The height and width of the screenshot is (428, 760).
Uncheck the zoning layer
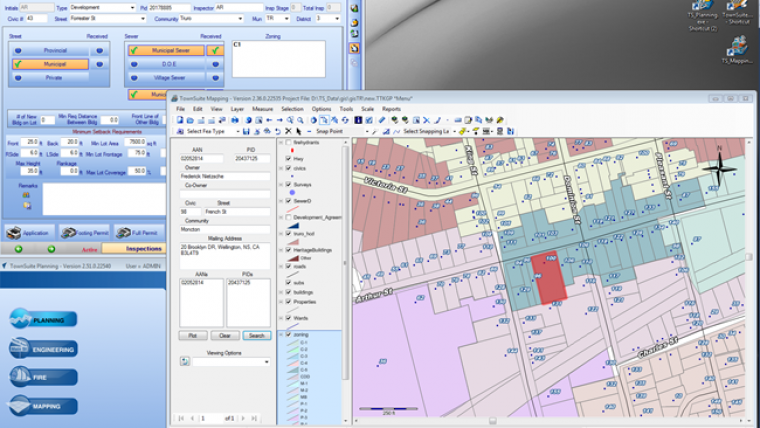pyautogui.click(x=288, y=334)
